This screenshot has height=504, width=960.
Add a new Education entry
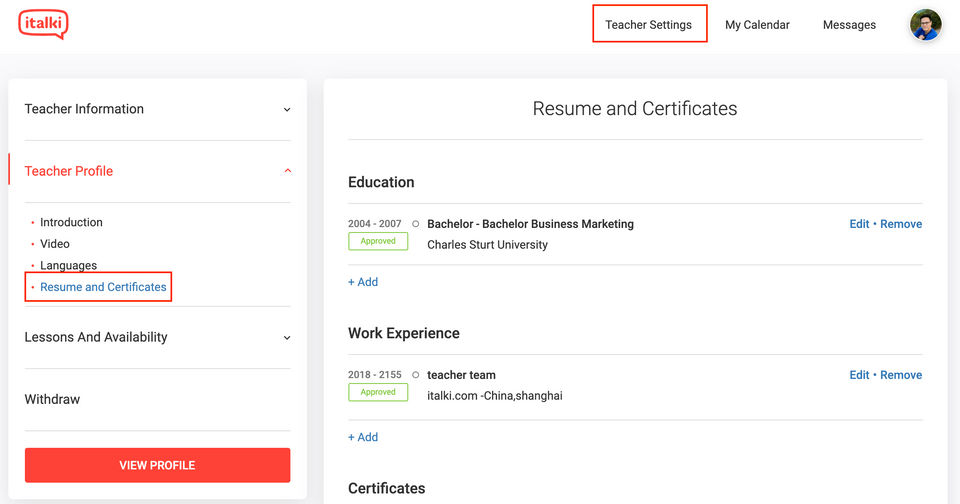(x=363, y=282)
